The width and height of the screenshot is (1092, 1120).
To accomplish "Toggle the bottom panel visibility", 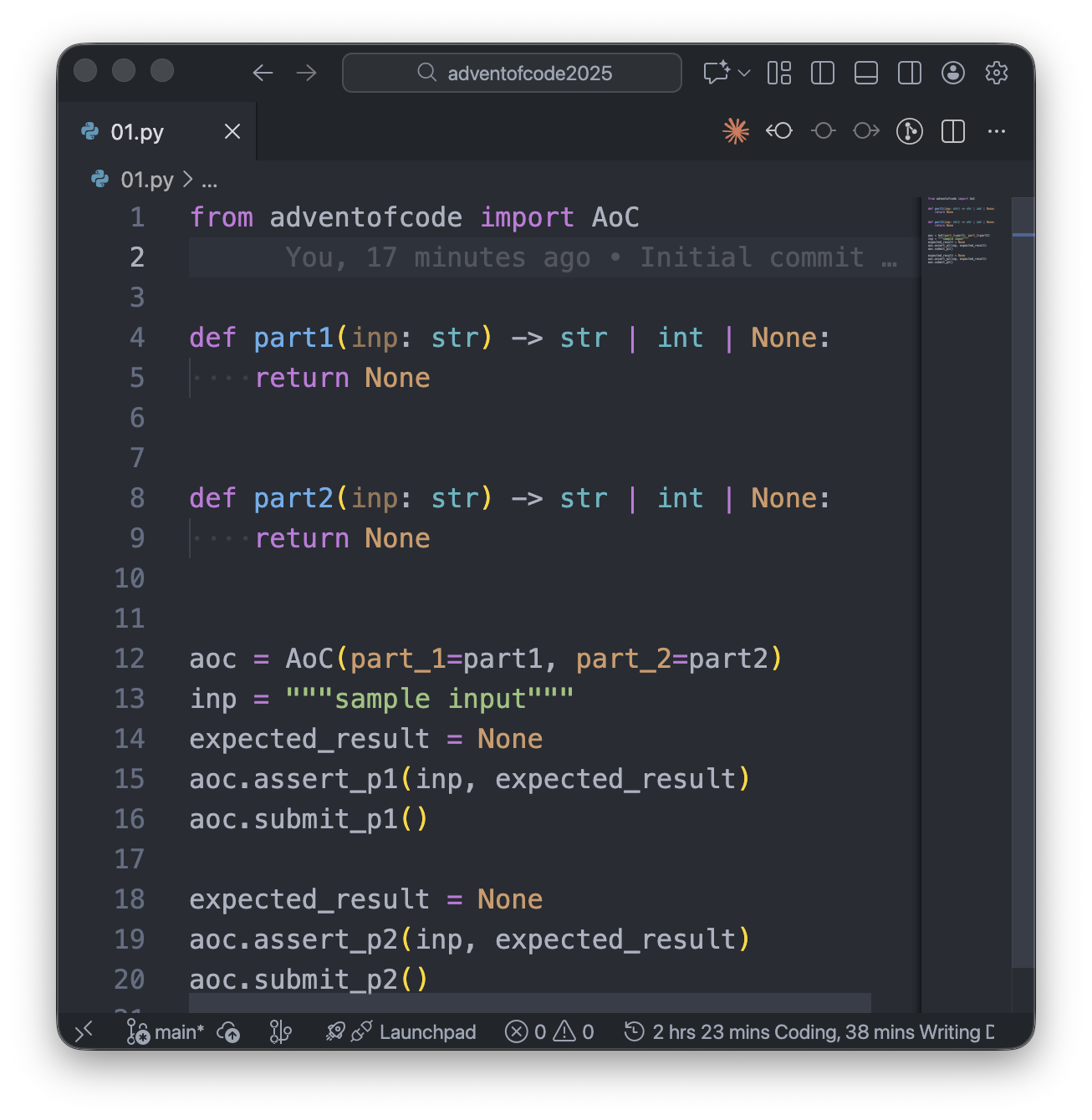I will (x=866, y=74).
